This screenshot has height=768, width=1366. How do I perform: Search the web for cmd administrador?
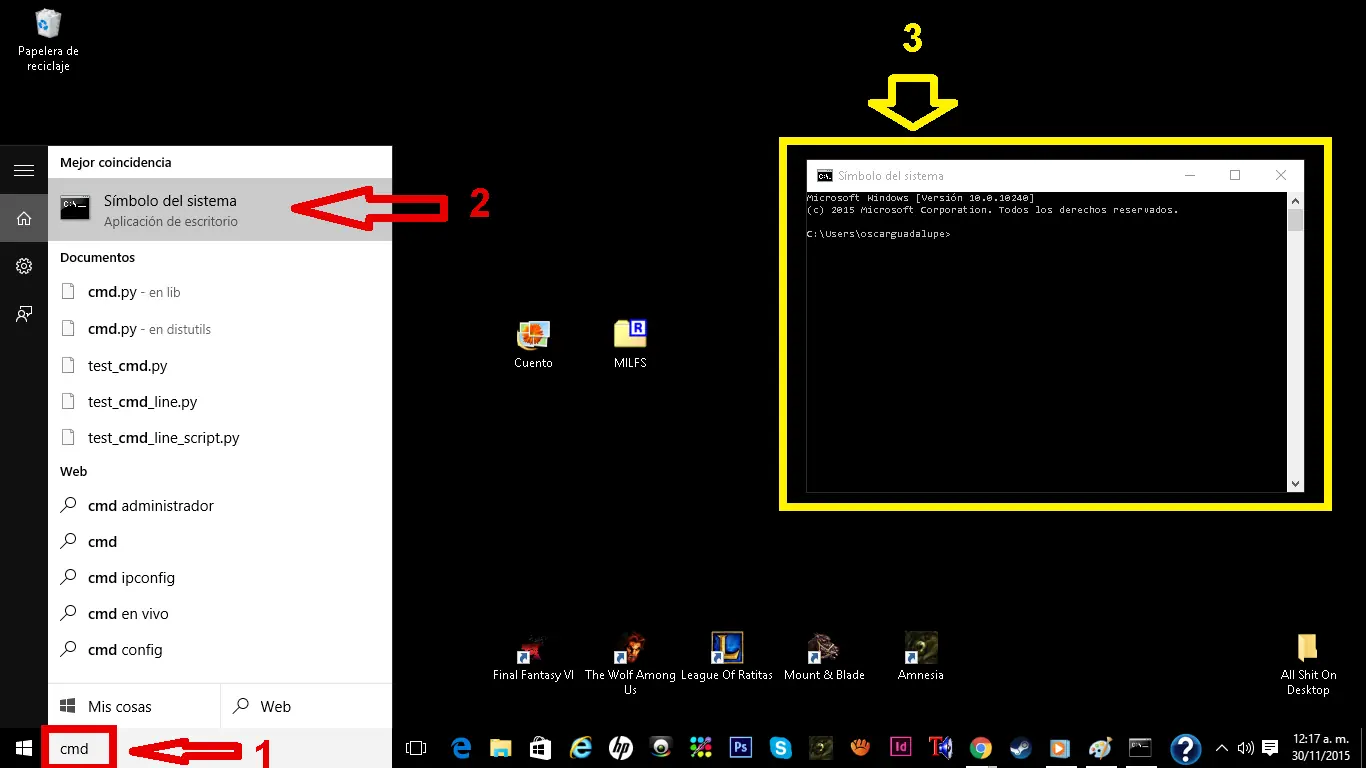220,506
